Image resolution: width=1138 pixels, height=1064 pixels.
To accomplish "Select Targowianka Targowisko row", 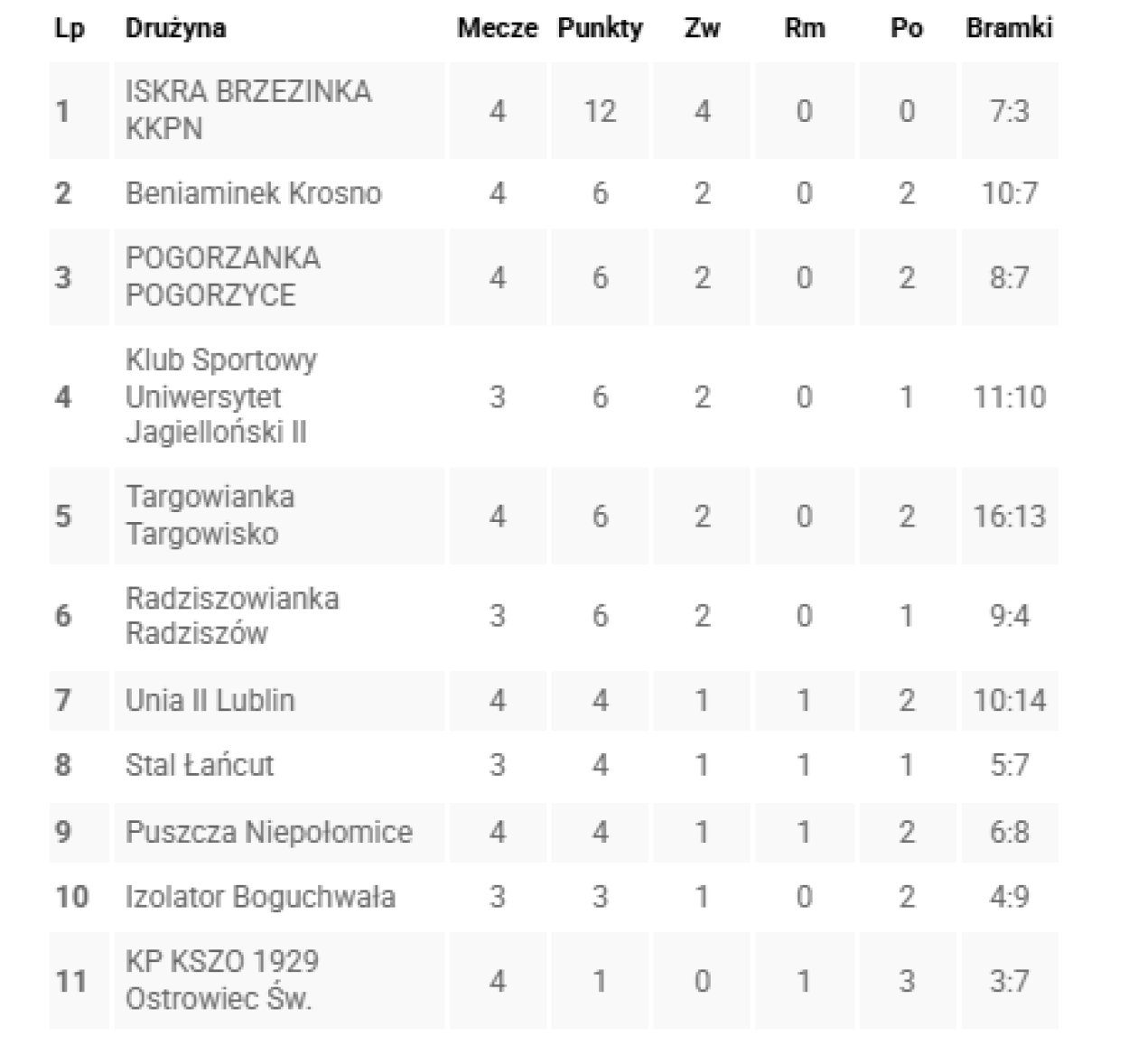I will tap(210, 515).
